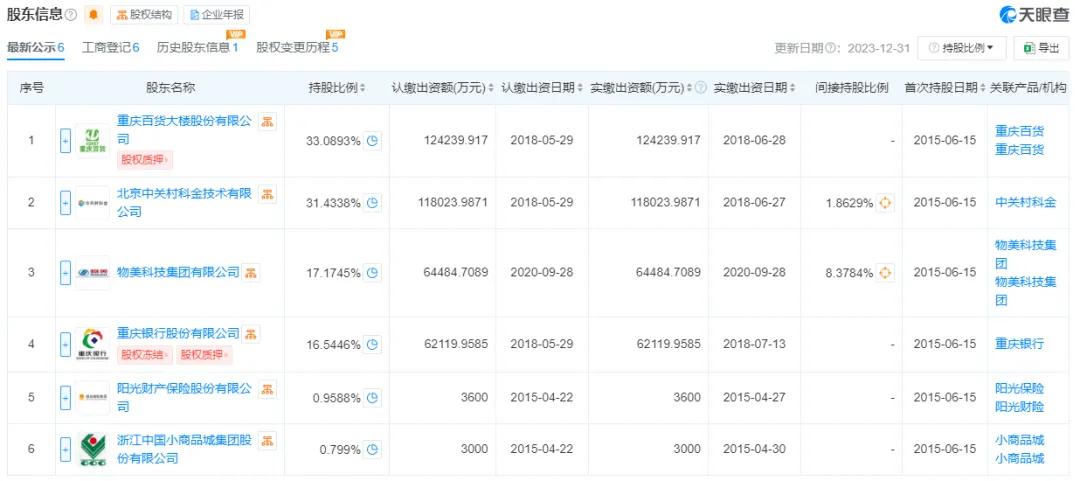
Task: Open history clock icon beside 31.4338%
Action: click(372, 203)
